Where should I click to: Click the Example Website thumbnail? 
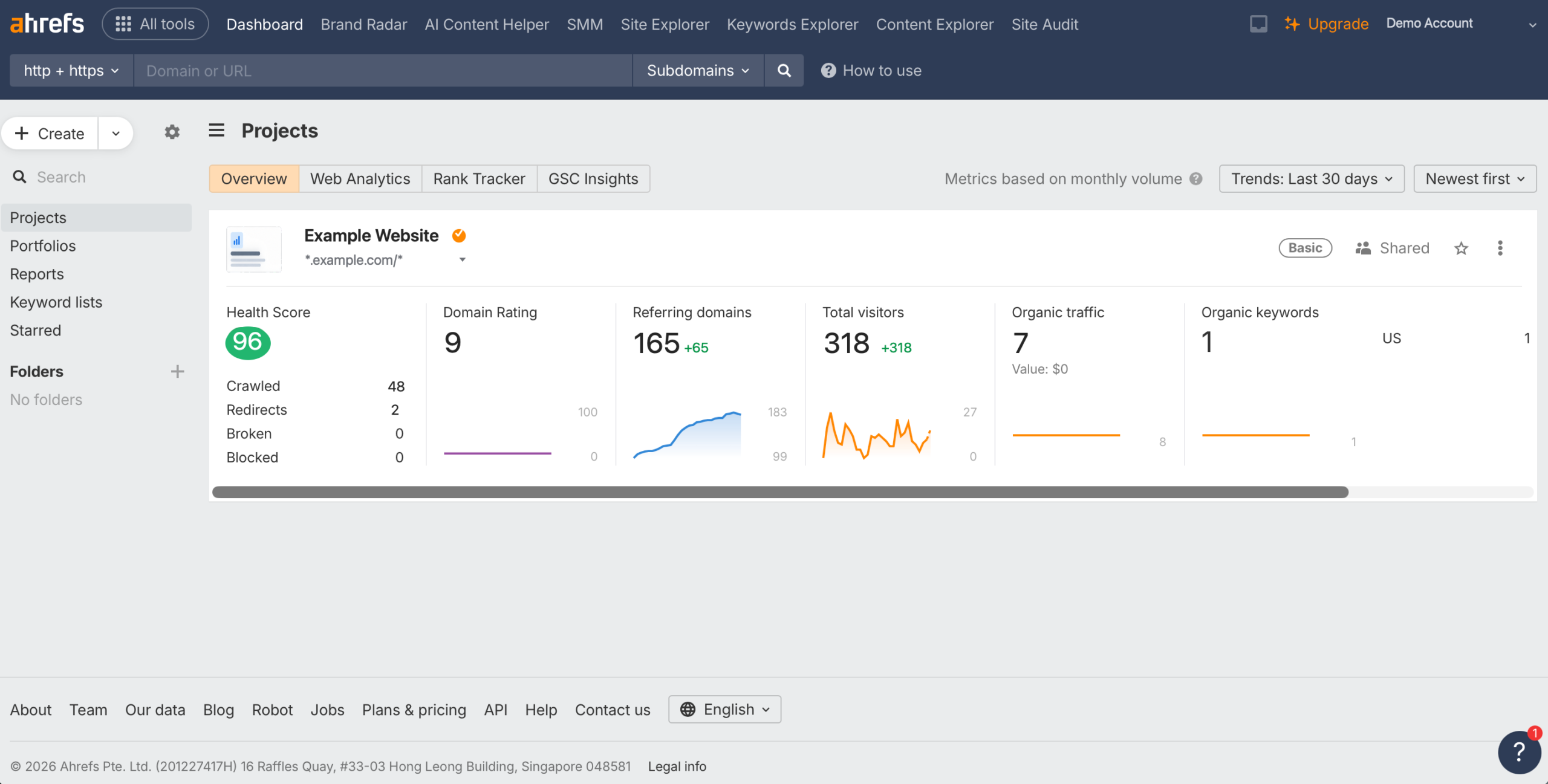pos(254,249)
